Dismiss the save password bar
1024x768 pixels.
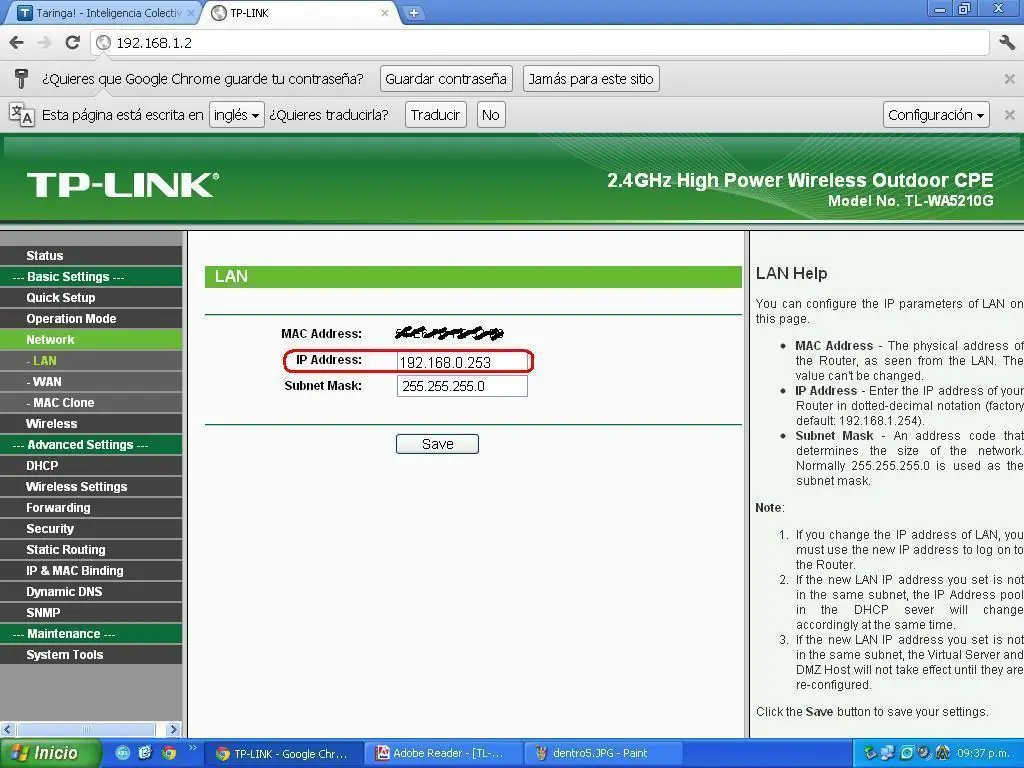pos(1010,79)
